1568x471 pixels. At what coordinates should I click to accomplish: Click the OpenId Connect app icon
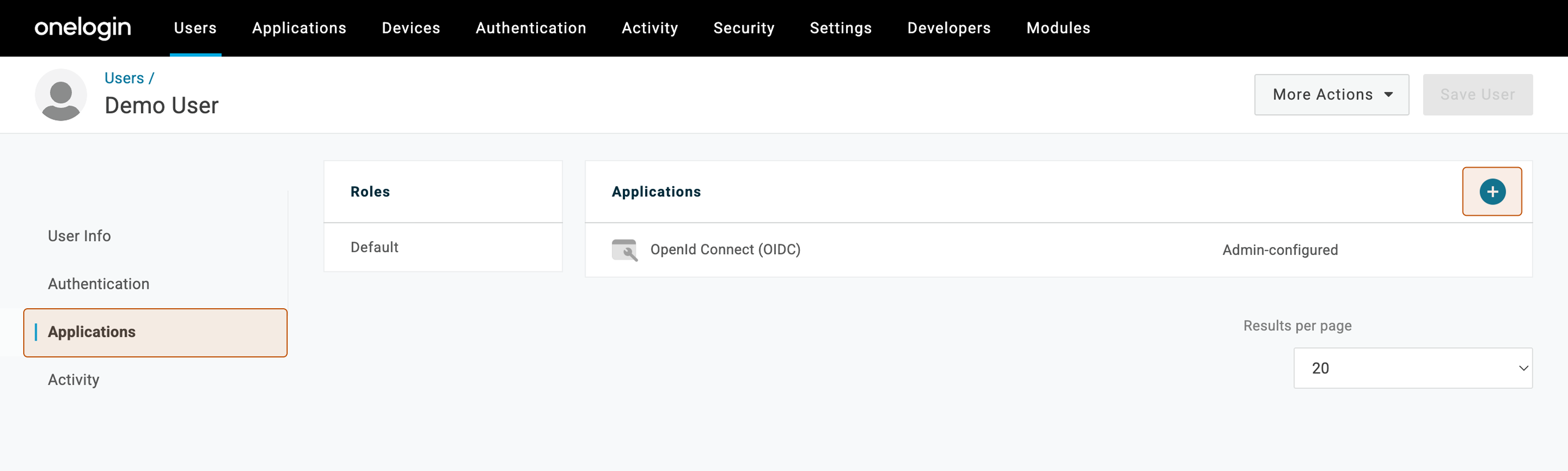pyautogui.click(x=624, y=250)
